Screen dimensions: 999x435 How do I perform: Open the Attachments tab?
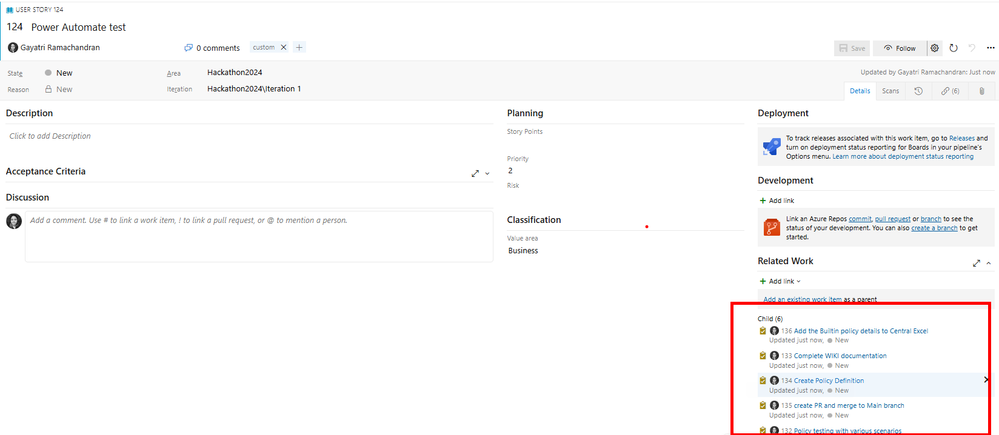pyautogui.click(x=981, y=91)
